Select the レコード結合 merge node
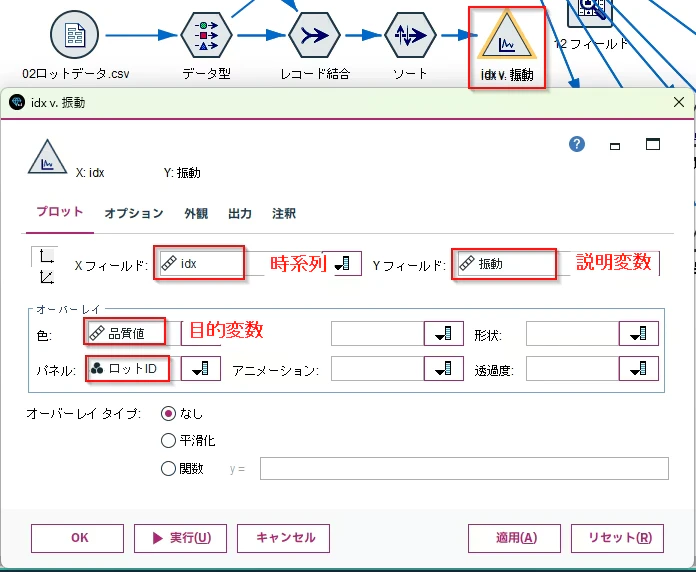The image size is (696, 572). (x=314, y=35)
